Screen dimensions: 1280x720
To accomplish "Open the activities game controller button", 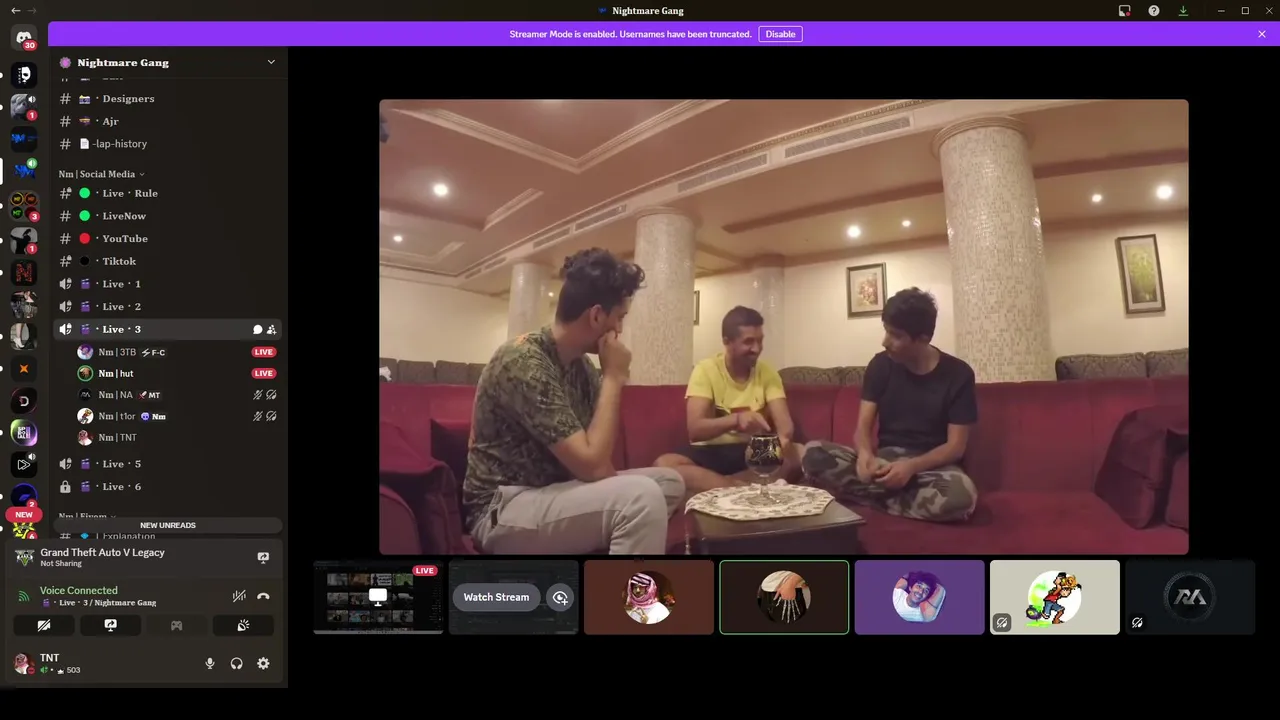I will 176,625.
